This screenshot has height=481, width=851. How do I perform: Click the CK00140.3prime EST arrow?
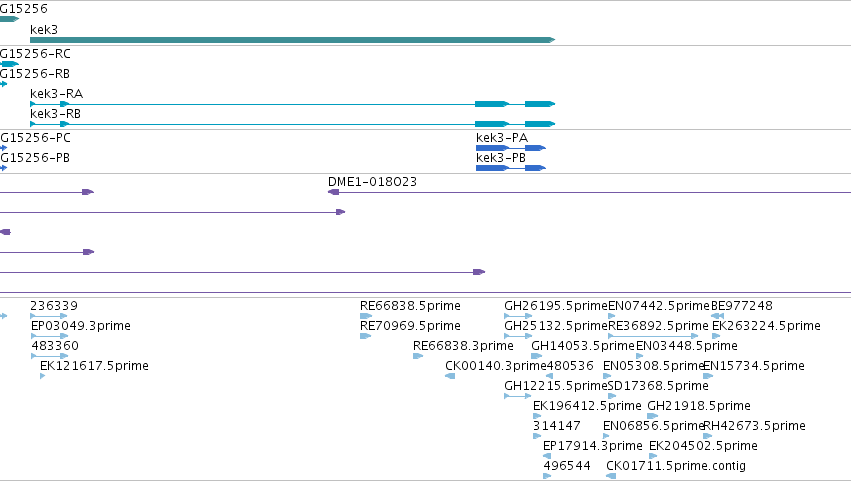pos(450,376)
